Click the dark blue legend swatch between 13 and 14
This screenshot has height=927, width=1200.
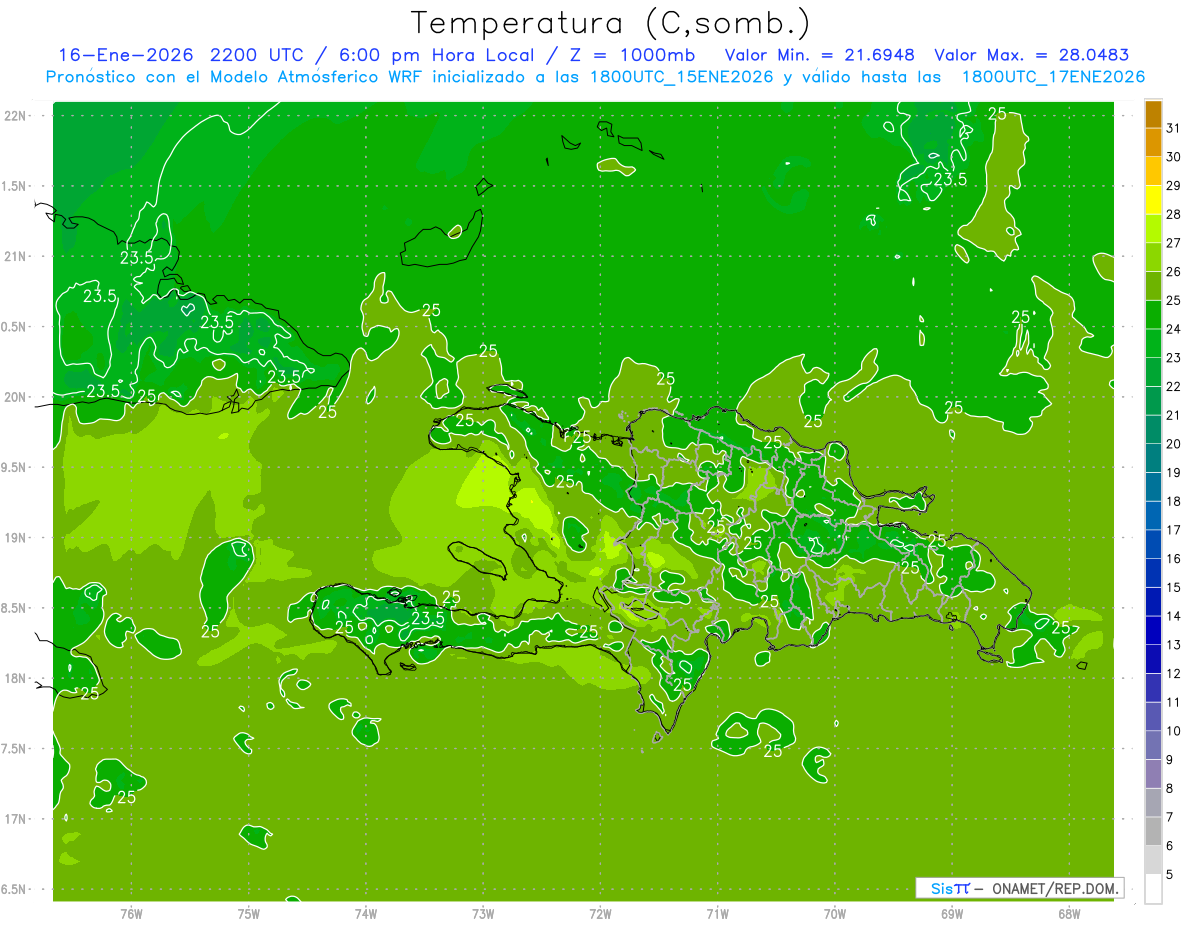tap(1154, 631)
